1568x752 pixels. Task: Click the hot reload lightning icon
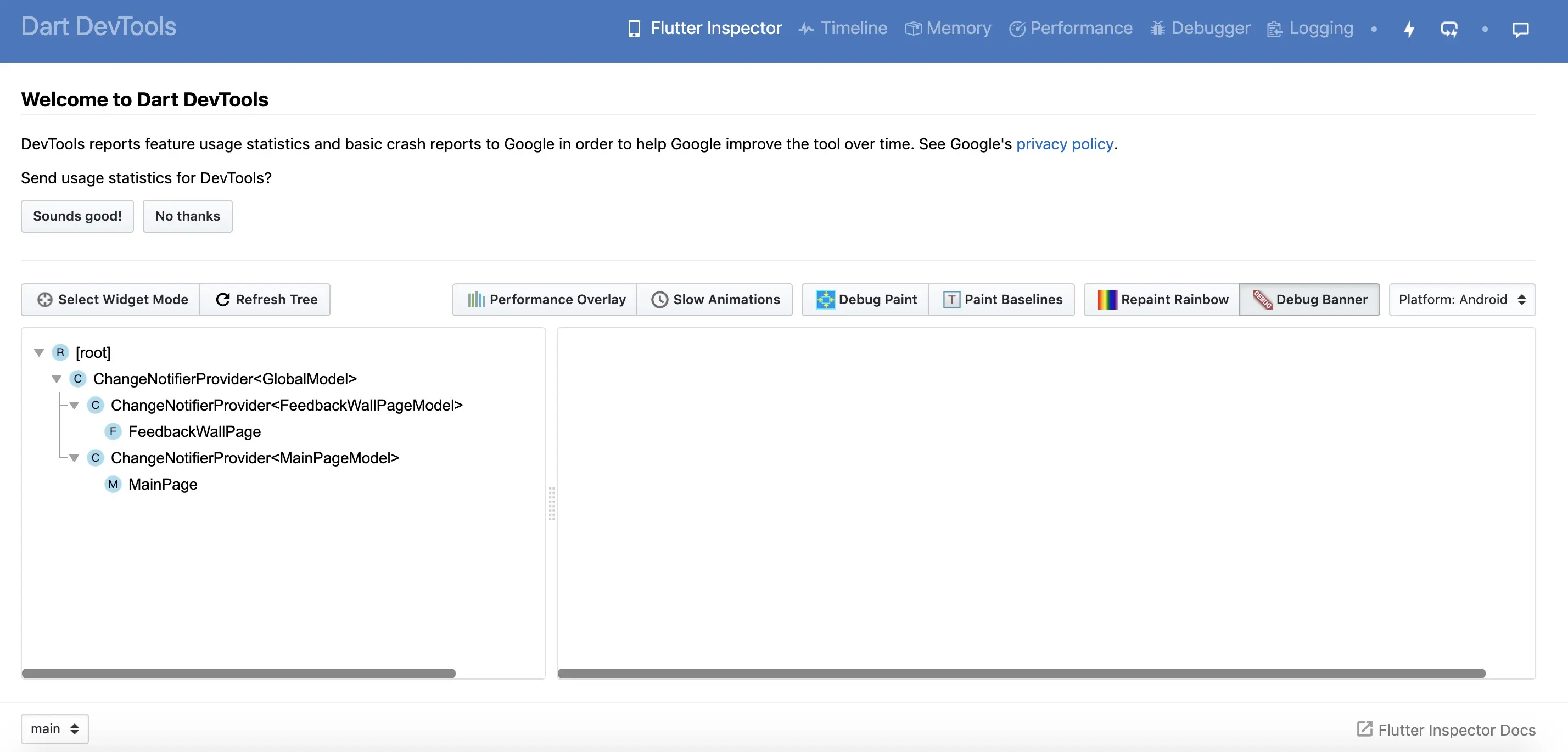(1409, 29)
